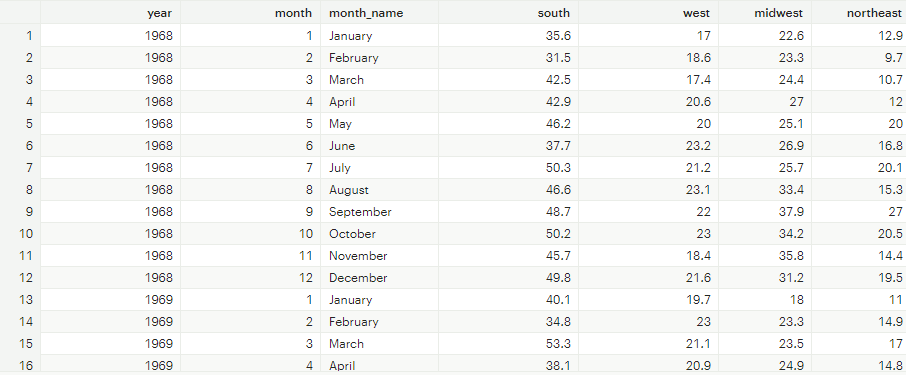
Task: Select the south value 53.3 cell
Action: 508,344
